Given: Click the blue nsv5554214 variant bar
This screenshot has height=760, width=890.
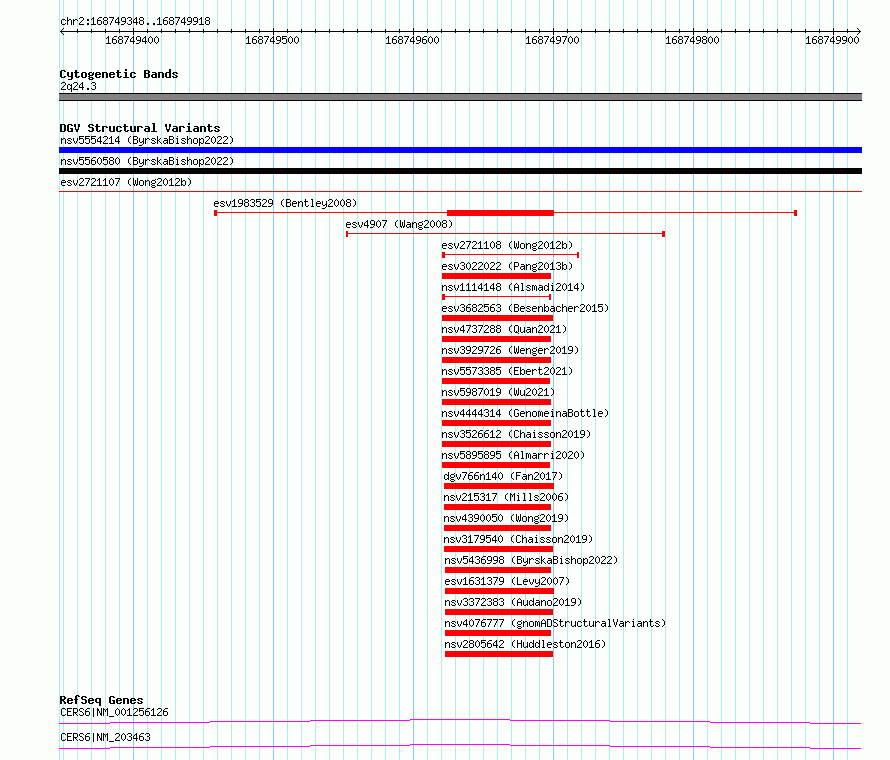Looking at the screenshot, I should pos(460,150).
